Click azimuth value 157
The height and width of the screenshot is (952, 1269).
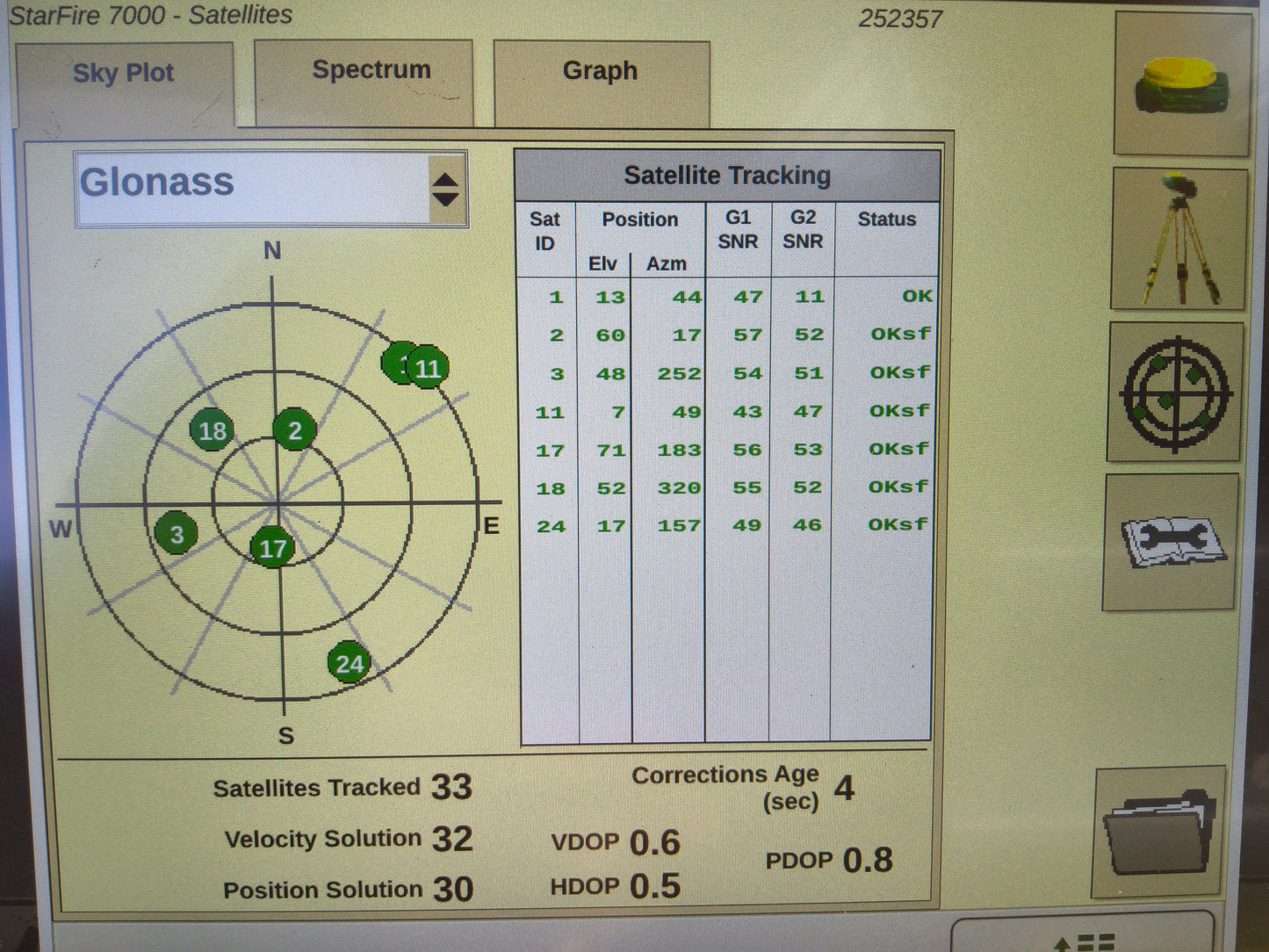coord(680,525)
